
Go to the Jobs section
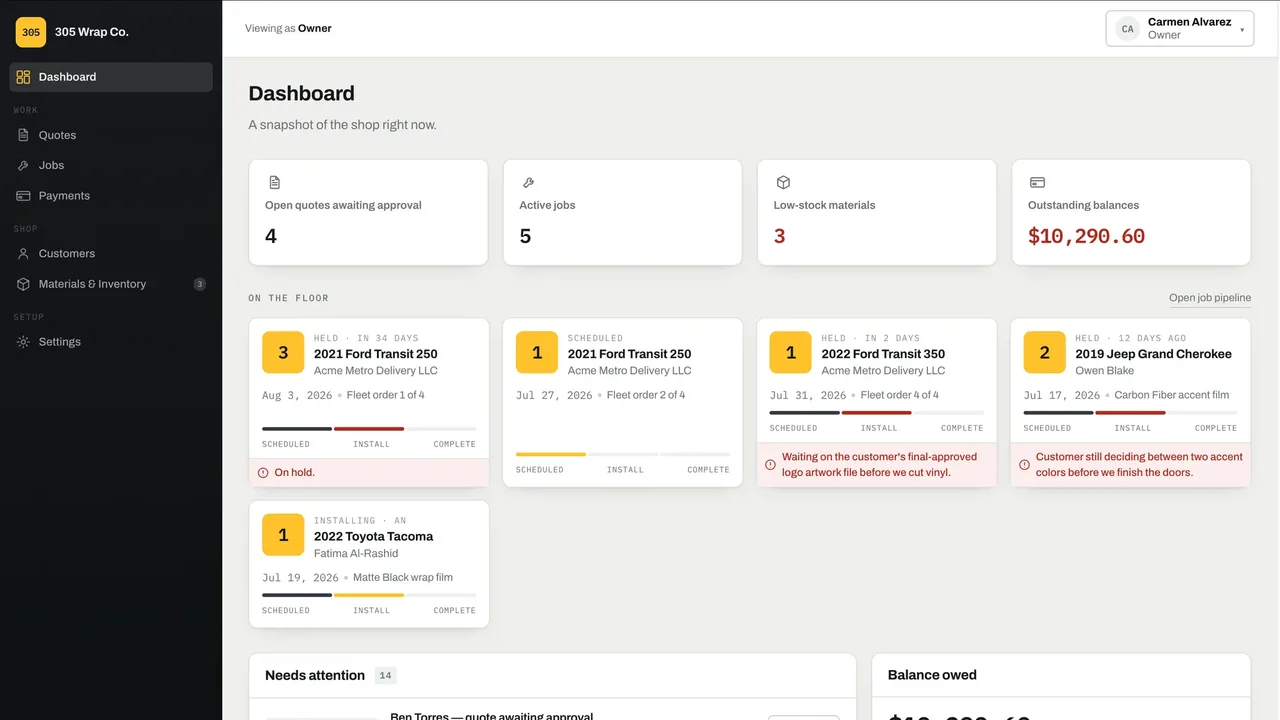click(x=111, y=165)
